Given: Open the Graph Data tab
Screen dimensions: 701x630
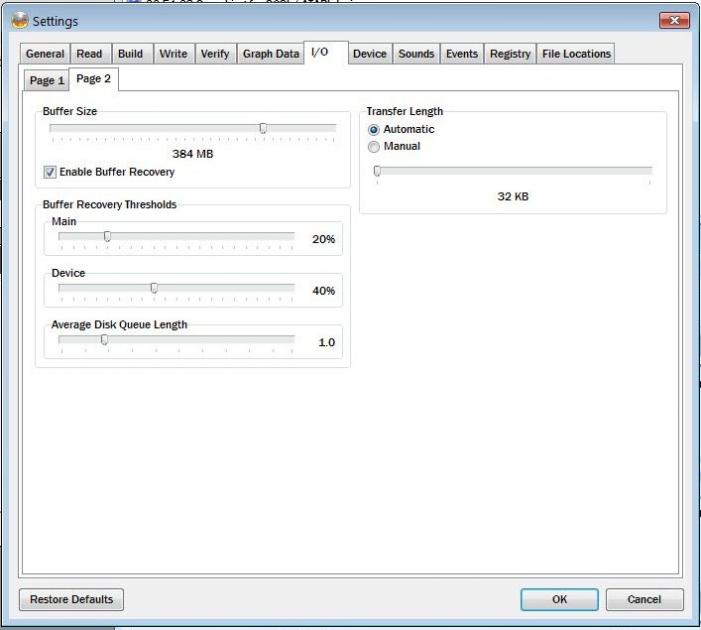Looking at the screenshot, I should point(271,54).
